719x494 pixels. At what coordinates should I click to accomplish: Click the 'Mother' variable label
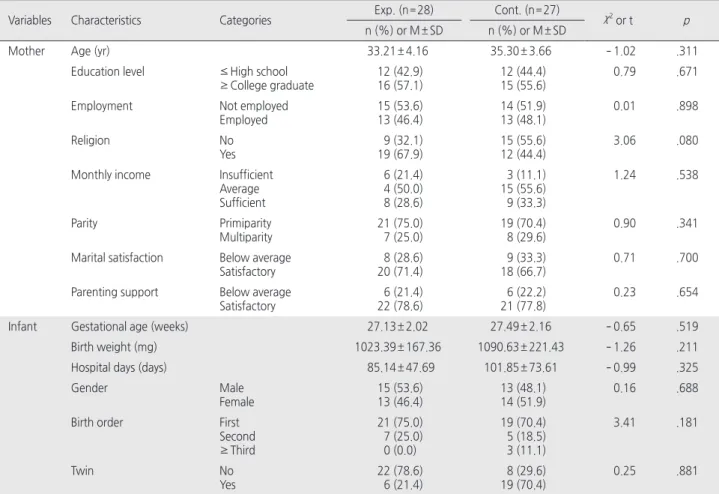click(27, 51)
